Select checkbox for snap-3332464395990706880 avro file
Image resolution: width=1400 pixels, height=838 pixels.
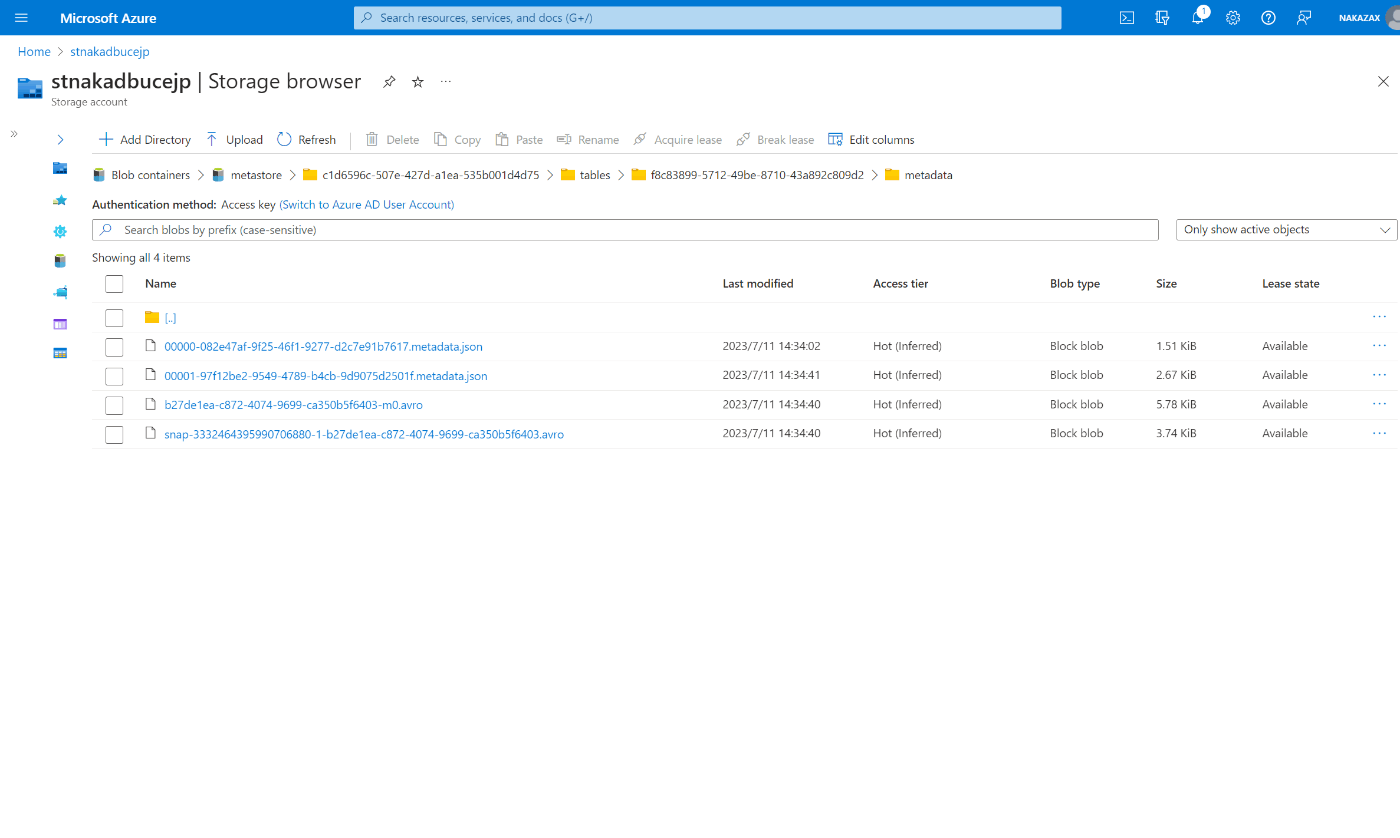point(114,434)
